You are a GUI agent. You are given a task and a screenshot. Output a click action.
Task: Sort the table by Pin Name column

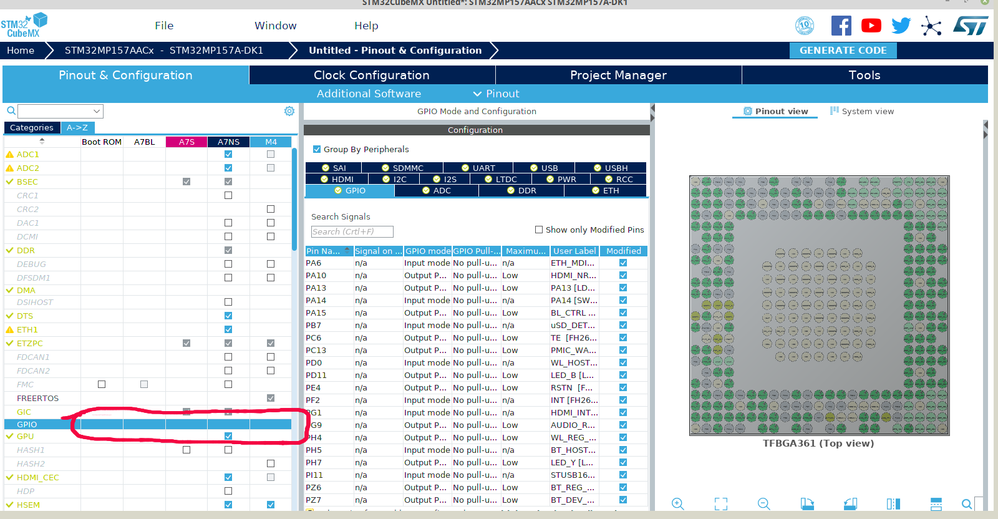[329, 251]
